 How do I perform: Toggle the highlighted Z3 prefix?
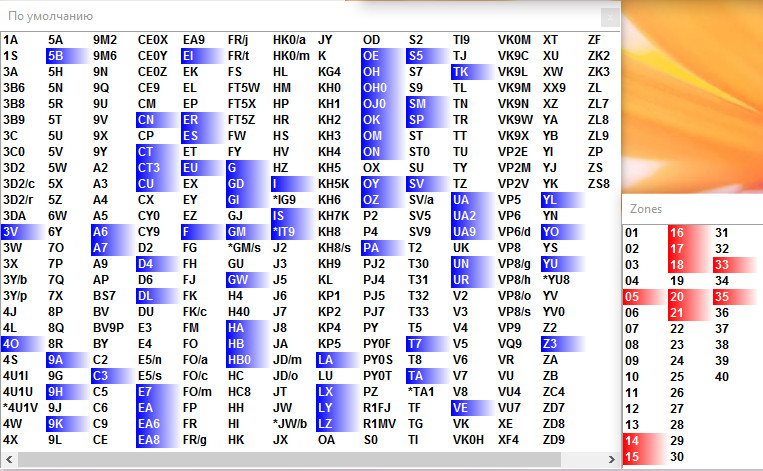click(550, 343)
